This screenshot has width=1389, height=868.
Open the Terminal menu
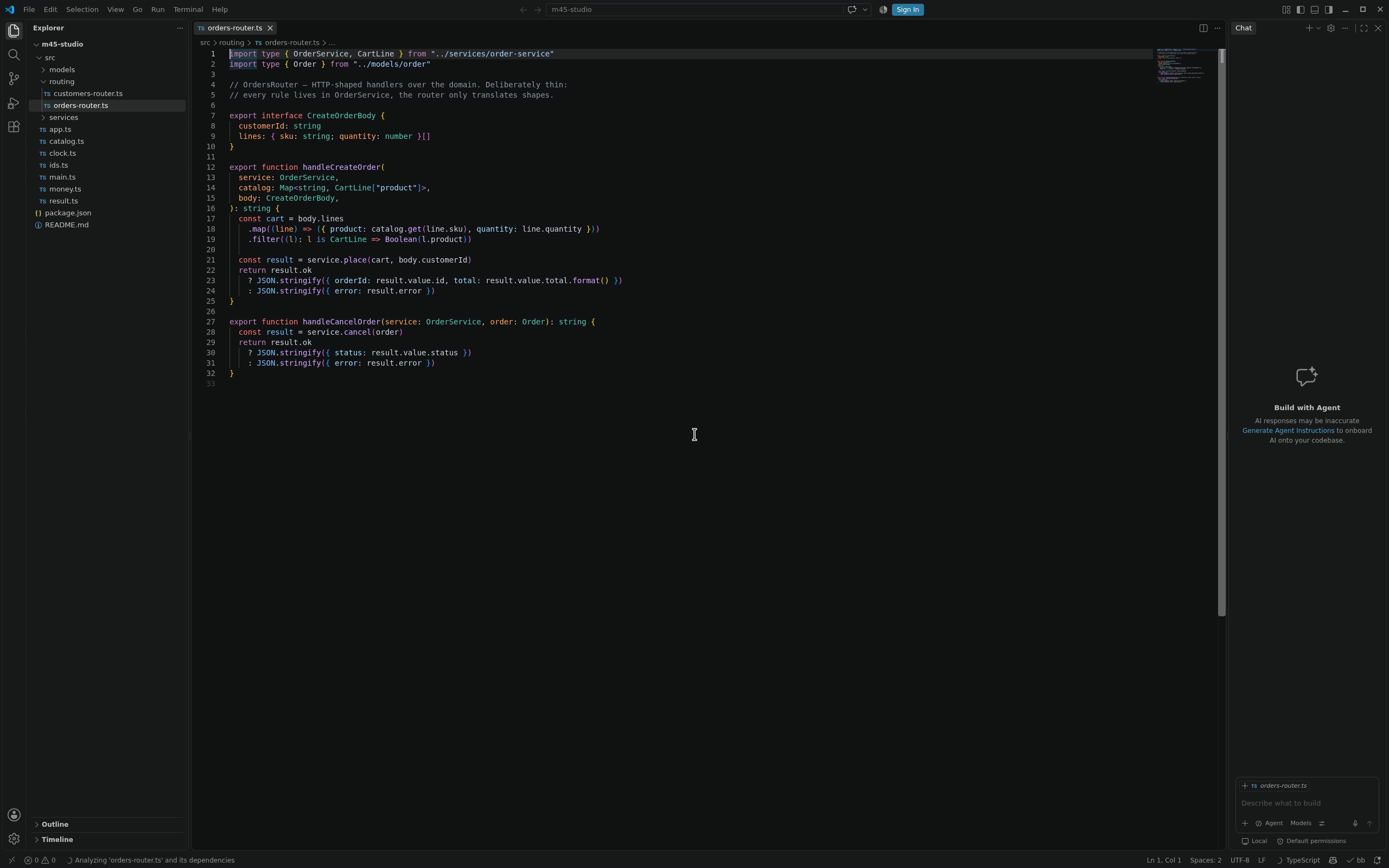pos(188,9)
